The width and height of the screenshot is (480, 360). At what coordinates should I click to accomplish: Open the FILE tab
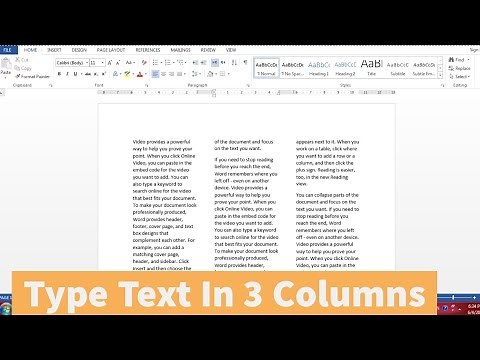8,50
